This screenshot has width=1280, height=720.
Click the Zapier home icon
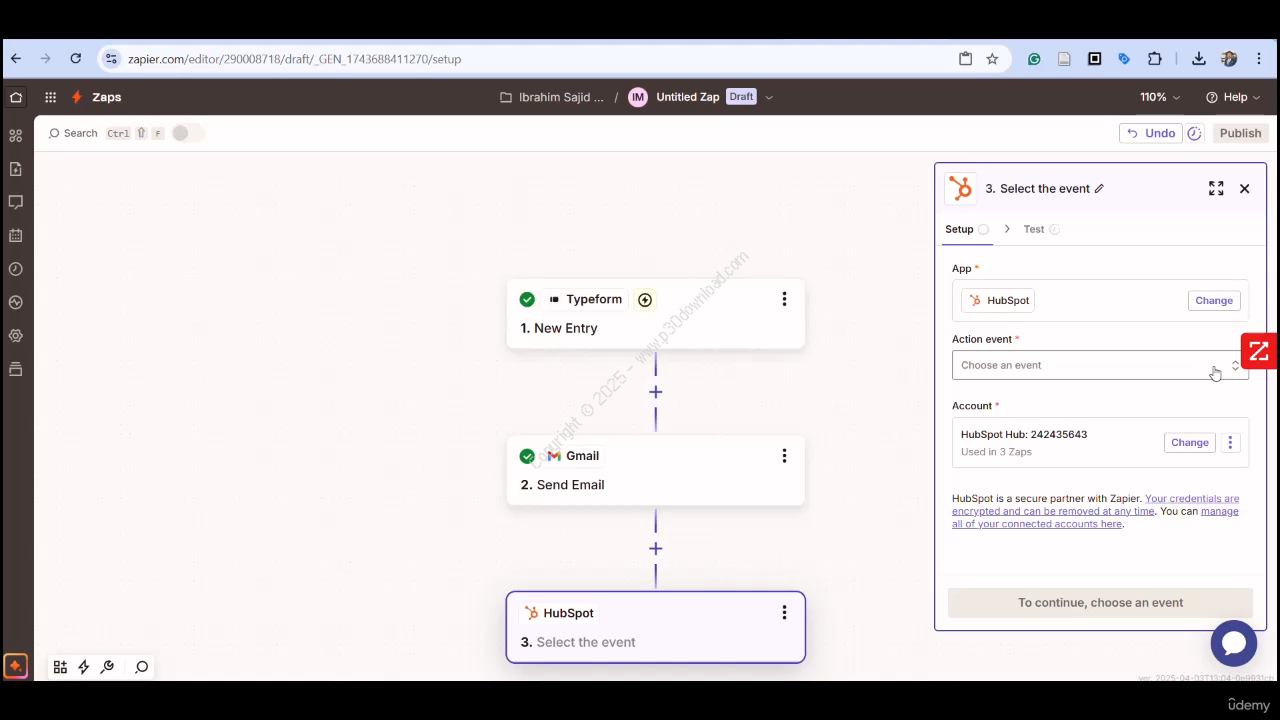click(16, 97)
